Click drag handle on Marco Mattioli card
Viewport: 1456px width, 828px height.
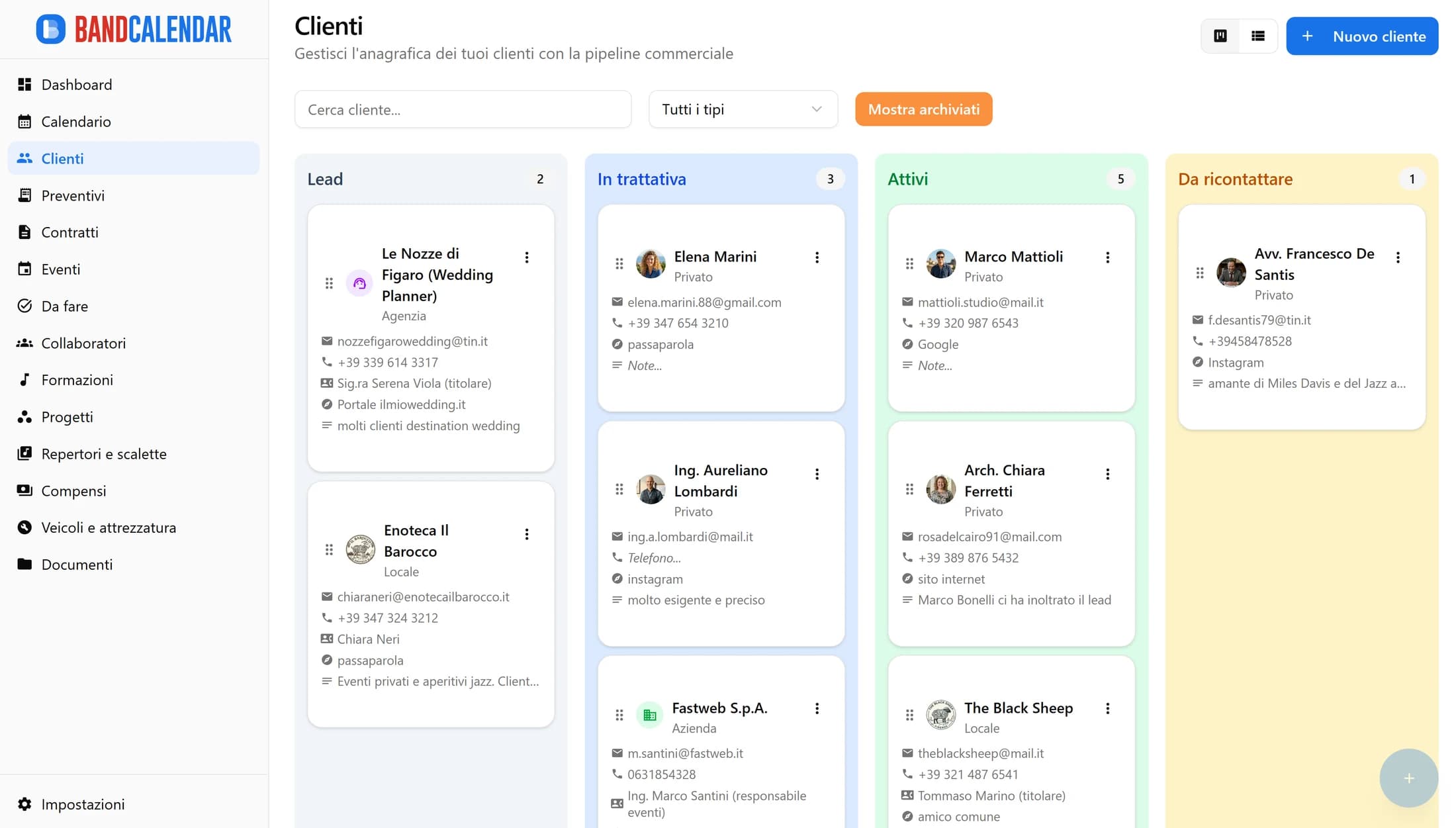tap(909, 263)
